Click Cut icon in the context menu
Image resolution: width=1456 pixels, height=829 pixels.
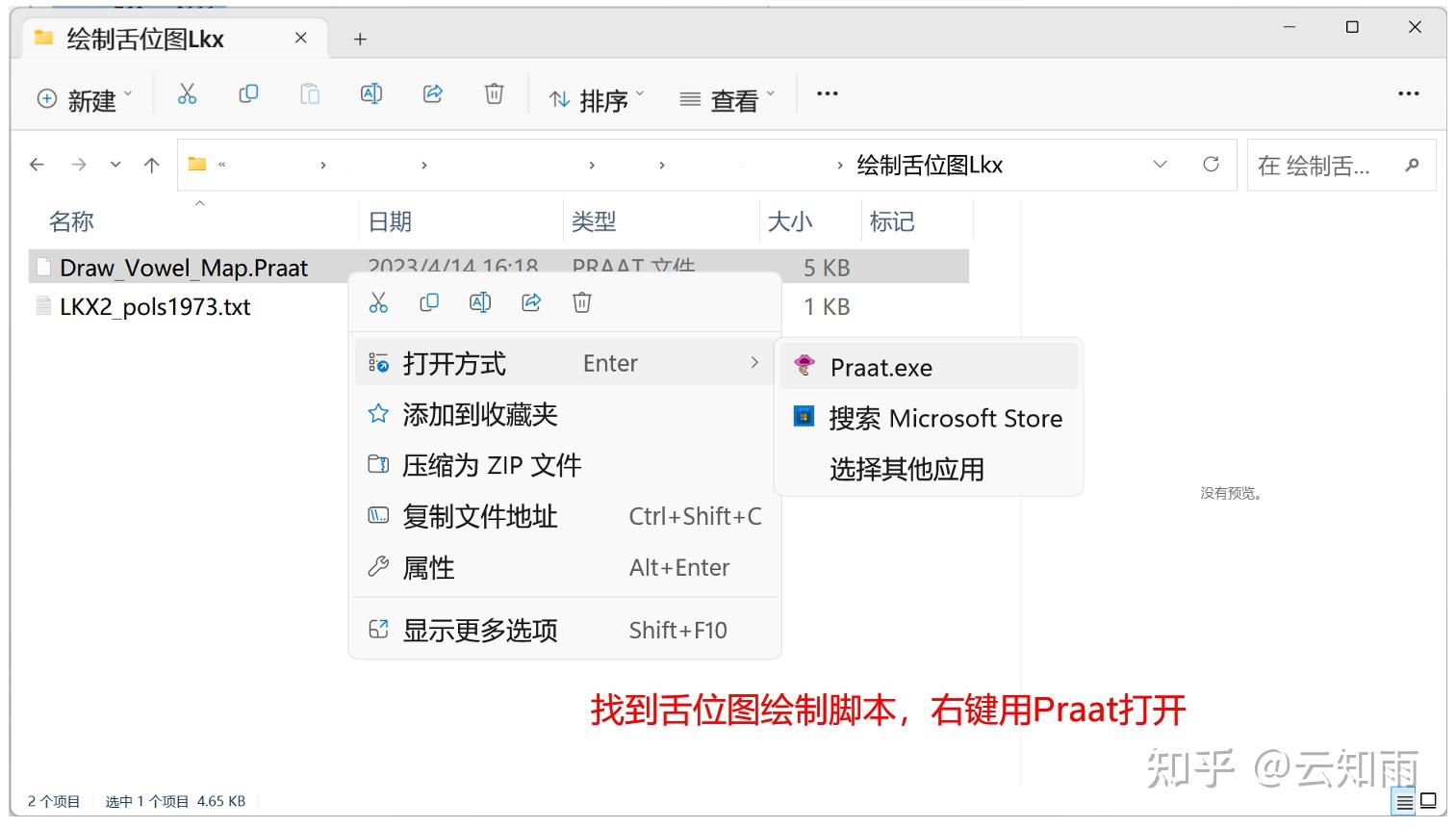pos(378,302)
